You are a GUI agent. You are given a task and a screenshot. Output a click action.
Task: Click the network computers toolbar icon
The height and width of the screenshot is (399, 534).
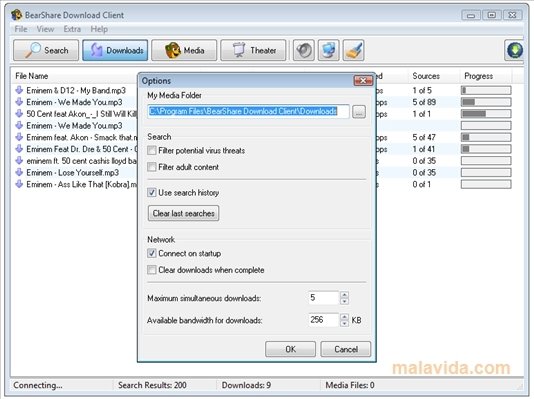point(329,50)
